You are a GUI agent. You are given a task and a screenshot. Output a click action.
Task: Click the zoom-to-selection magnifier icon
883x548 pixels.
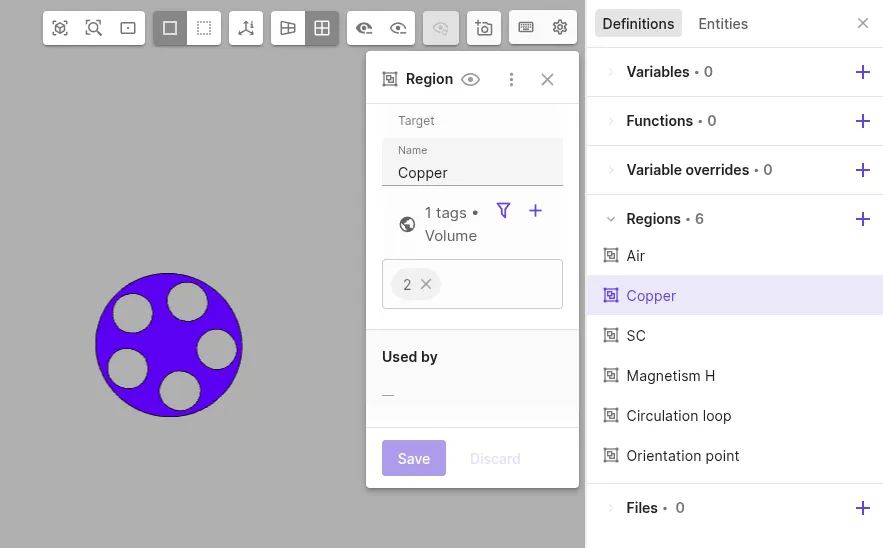tap(93, 28)
